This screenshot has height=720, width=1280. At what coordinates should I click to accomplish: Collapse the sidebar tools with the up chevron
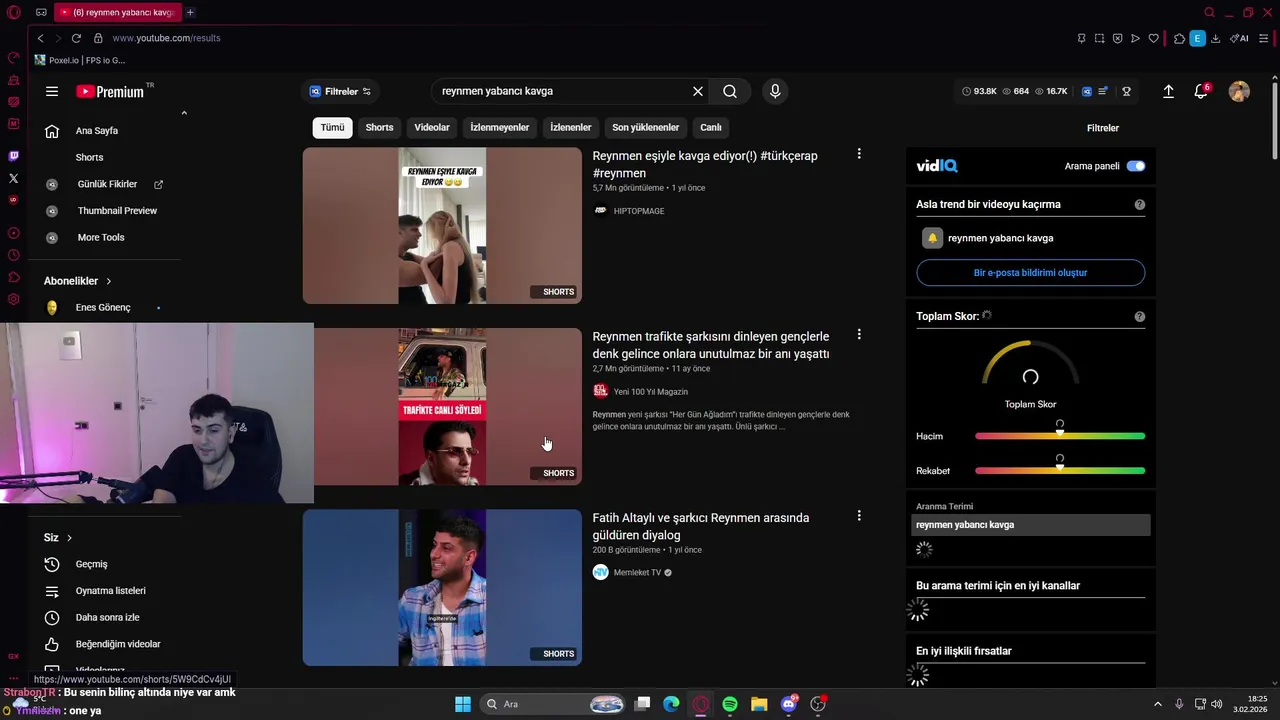pos(184,113)
